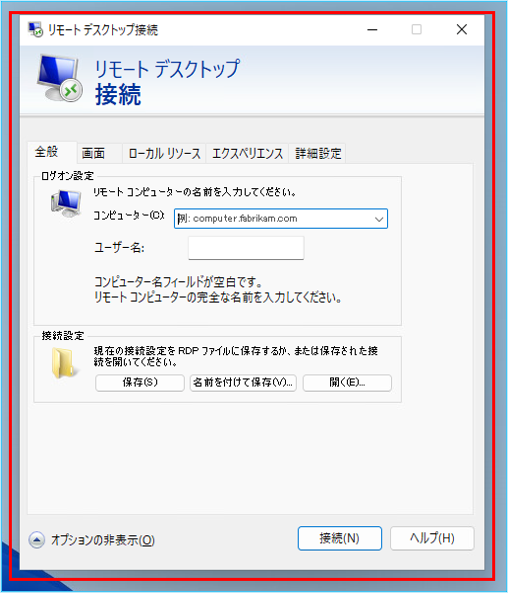Viewport: 508px width, 593px height.
Task: Open the 詳細設定 tab
Action: pos(318,154)
